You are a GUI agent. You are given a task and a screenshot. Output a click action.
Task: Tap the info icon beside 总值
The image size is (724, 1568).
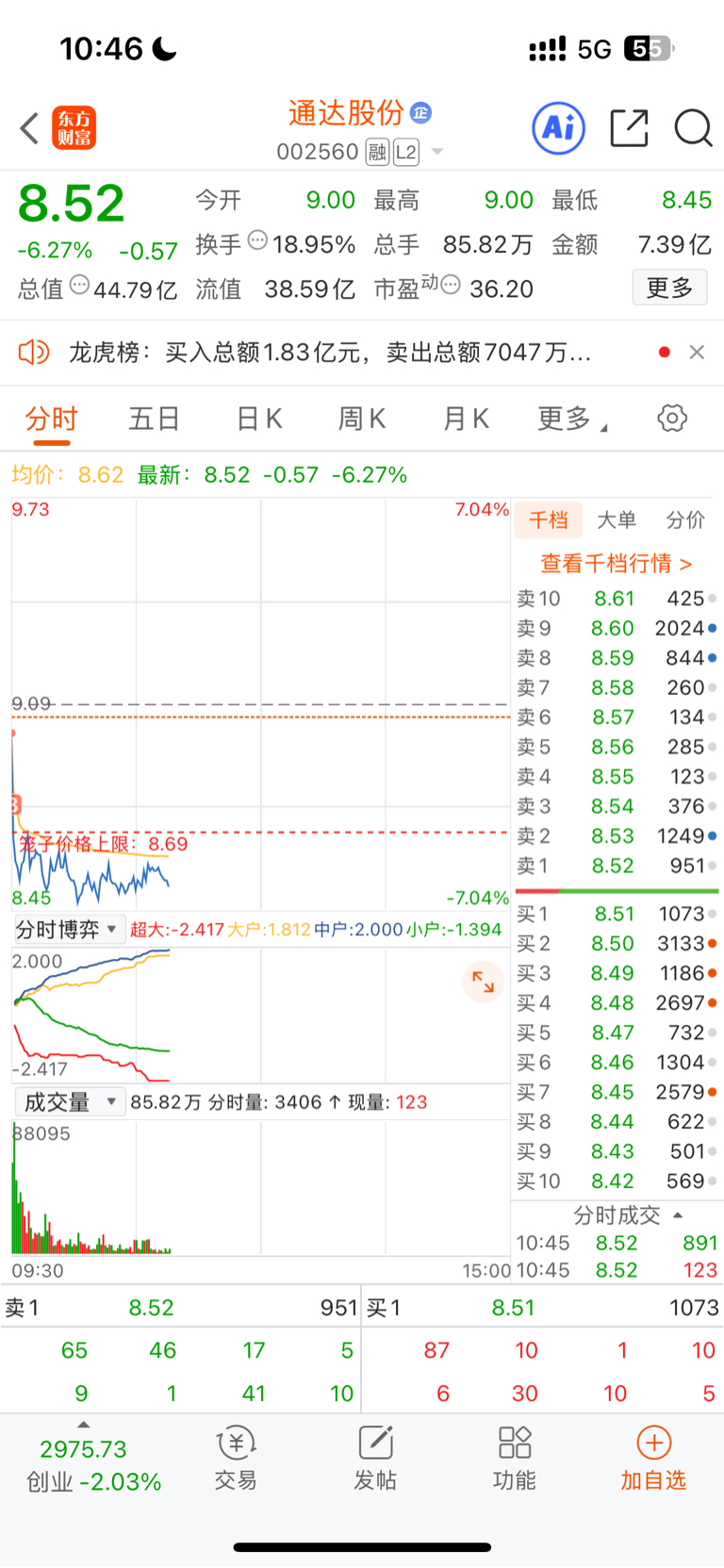(x=79, y=285)
